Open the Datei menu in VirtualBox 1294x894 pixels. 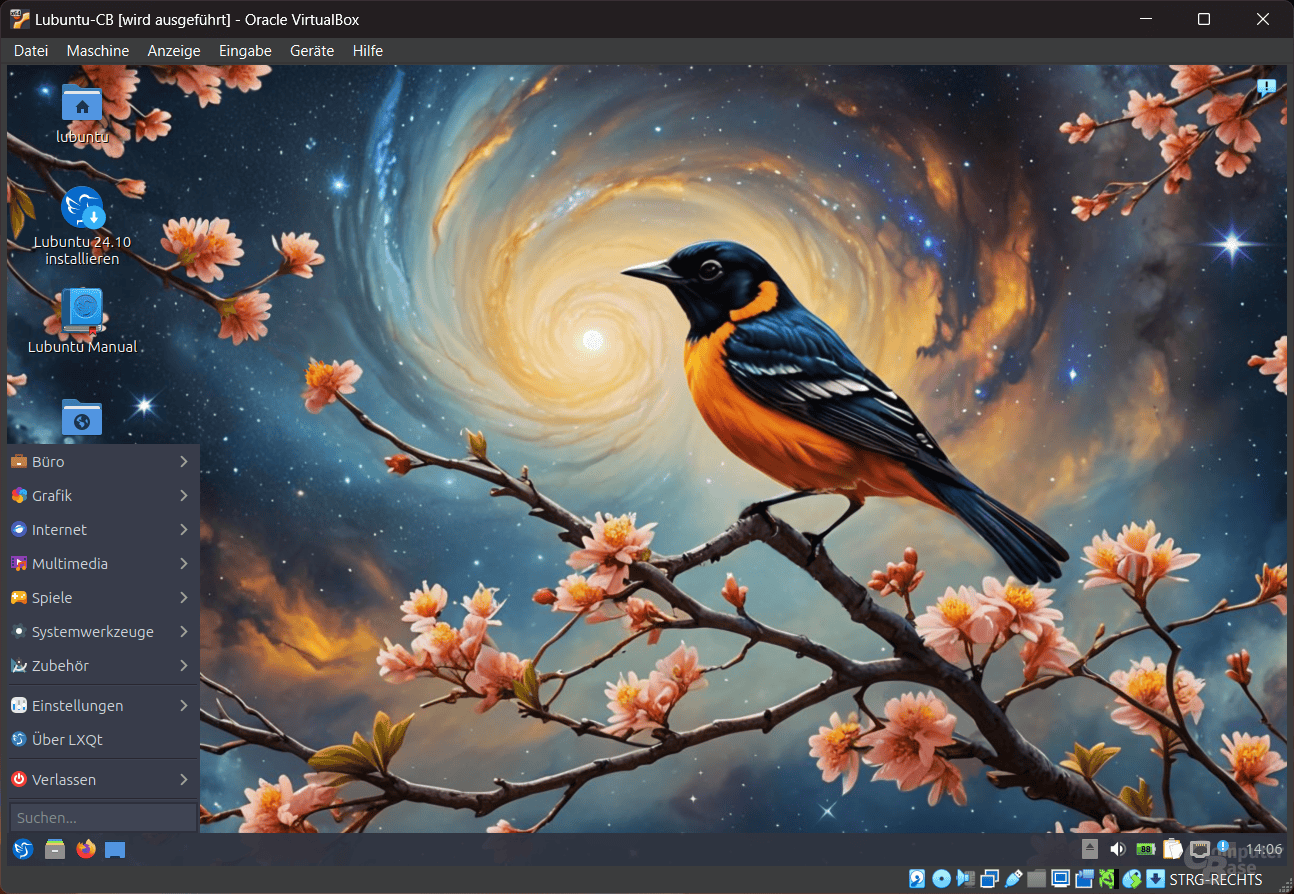(x=31, y=51)
